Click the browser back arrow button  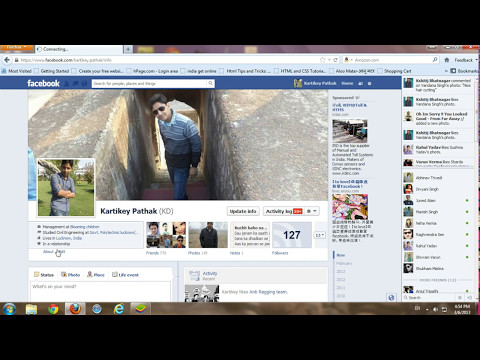tap(7, 60)
